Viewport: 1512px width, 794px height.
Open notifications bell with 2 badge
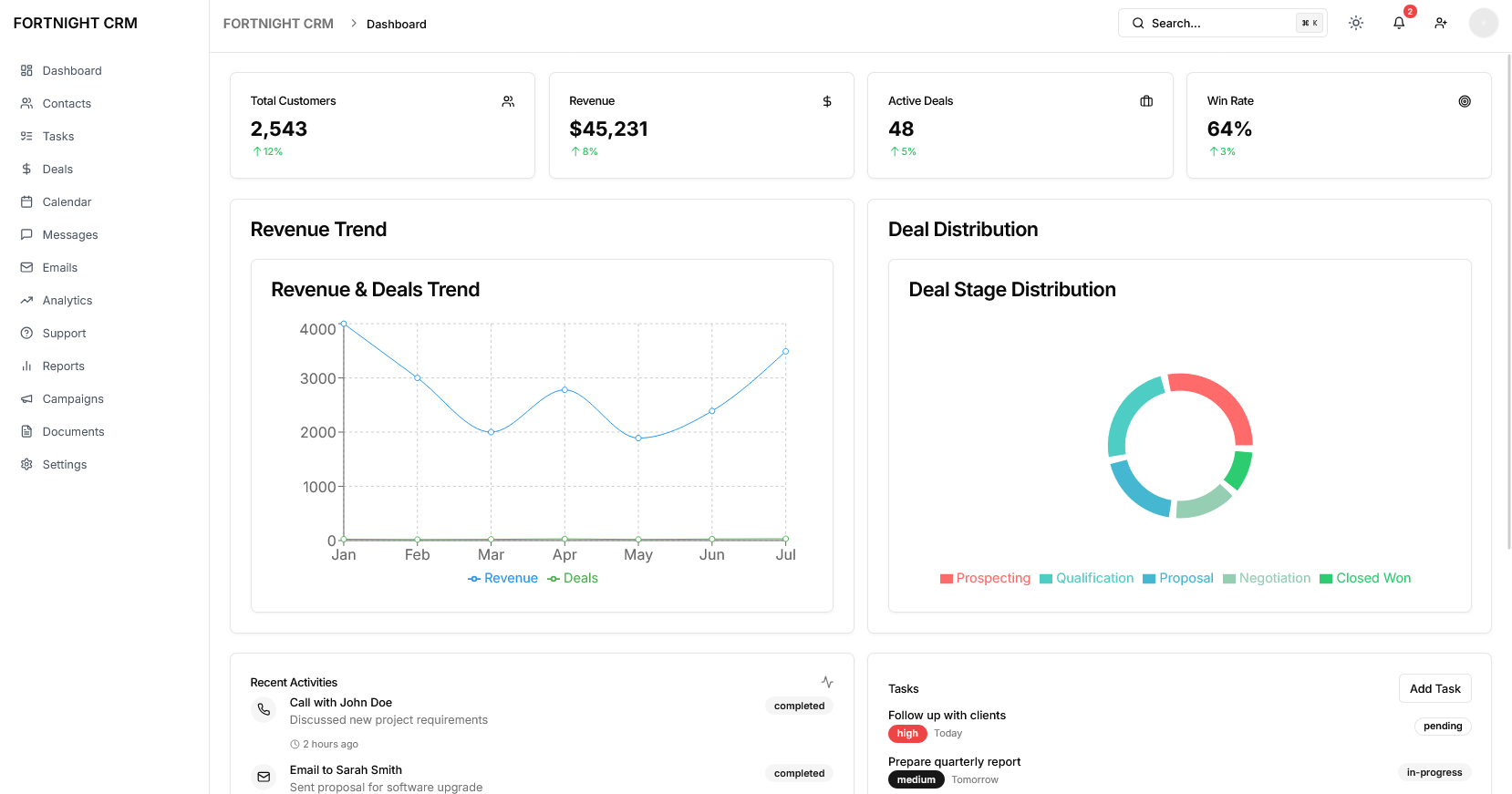coord(1399,23)
